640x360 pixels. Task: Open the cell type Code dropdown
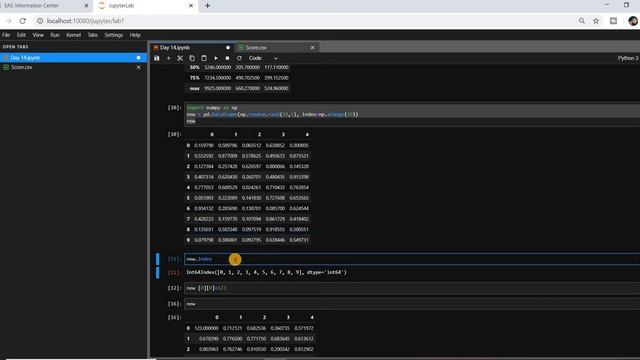pyautogui.click(x=263, y=58)
